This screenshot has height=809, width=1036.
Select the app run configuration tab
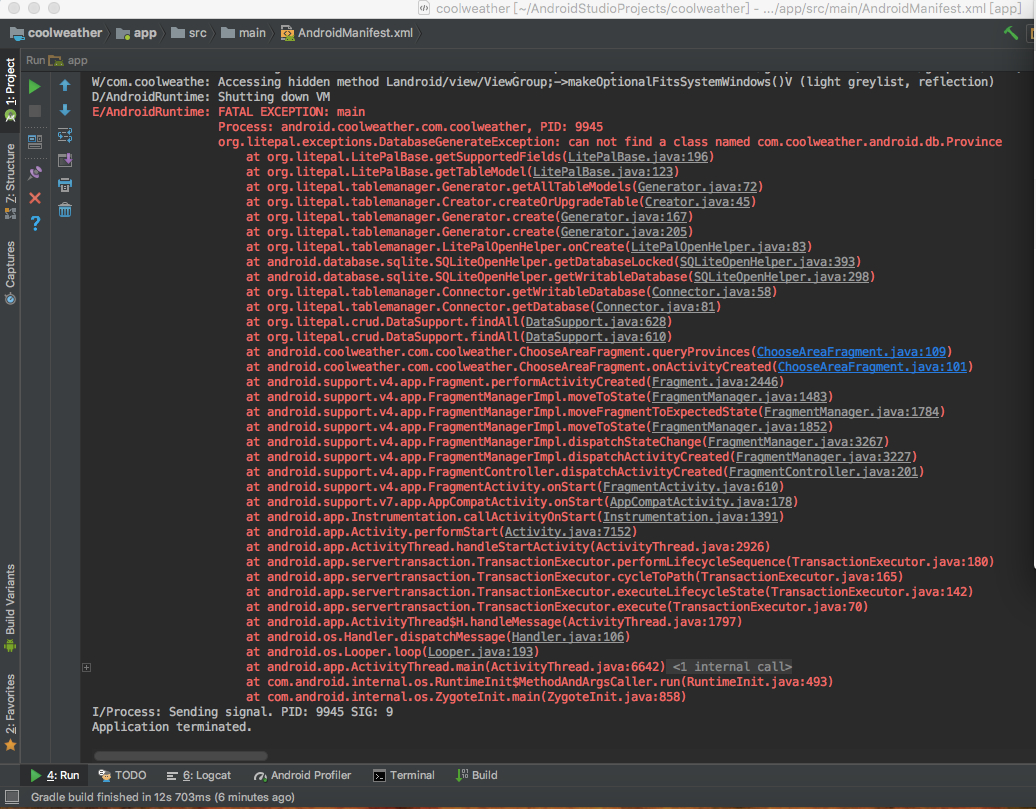(x=68, y=60)
